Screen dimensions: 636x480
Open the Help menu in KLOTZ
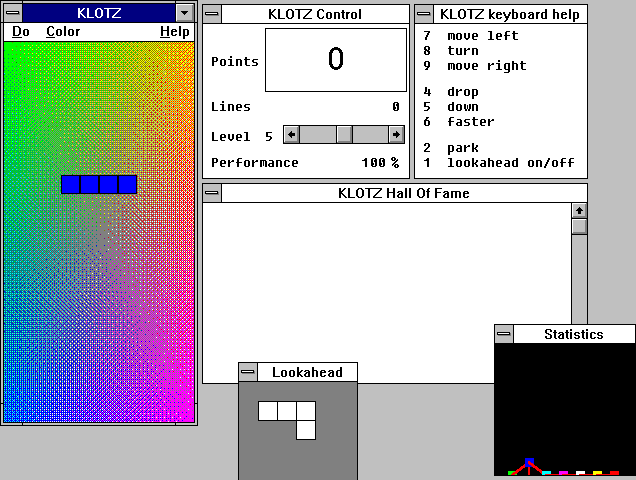(174, 32)
